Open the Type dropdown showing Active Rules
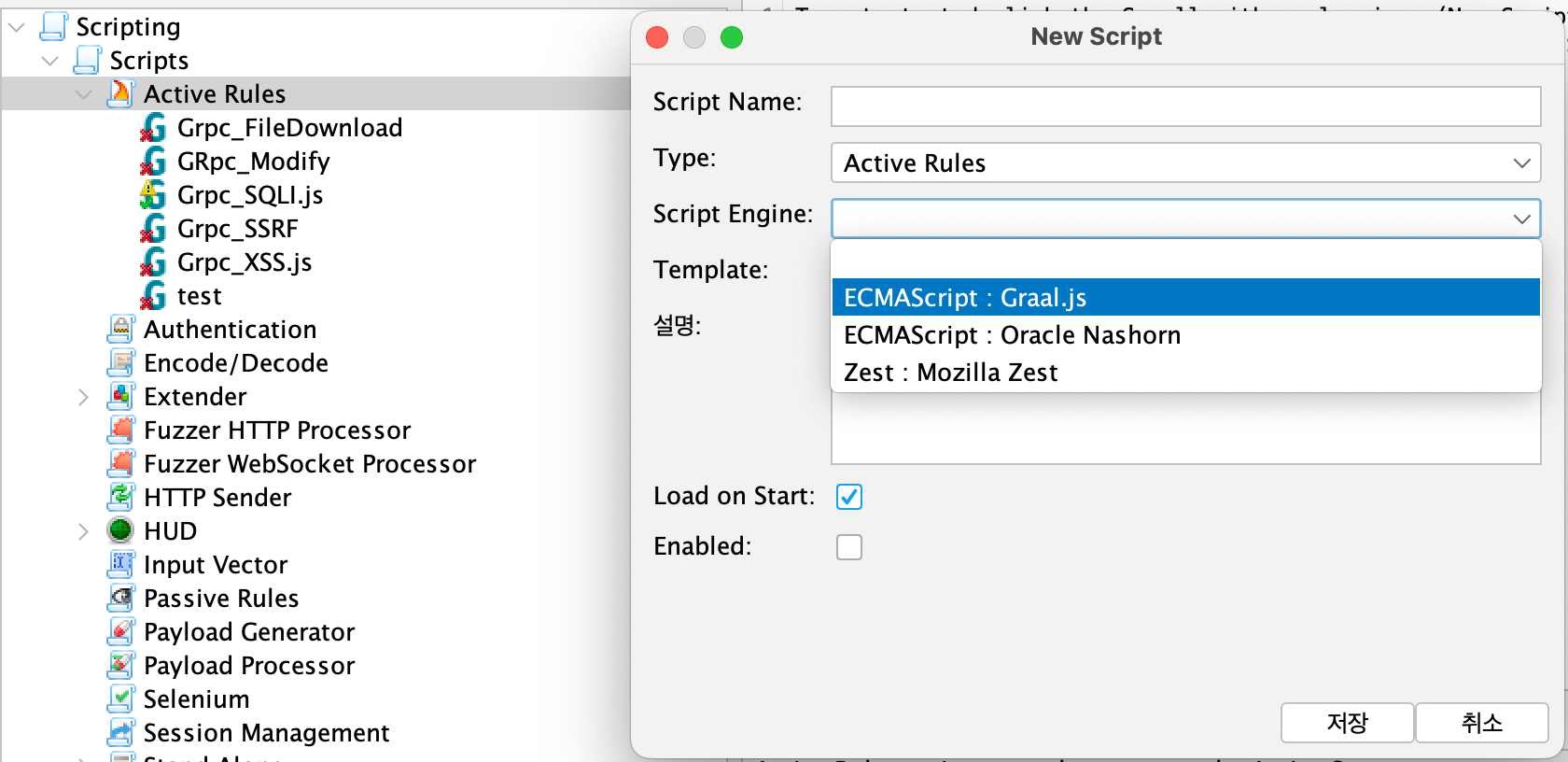This screenshot has height=762, width=1568. click(1185, 163)
